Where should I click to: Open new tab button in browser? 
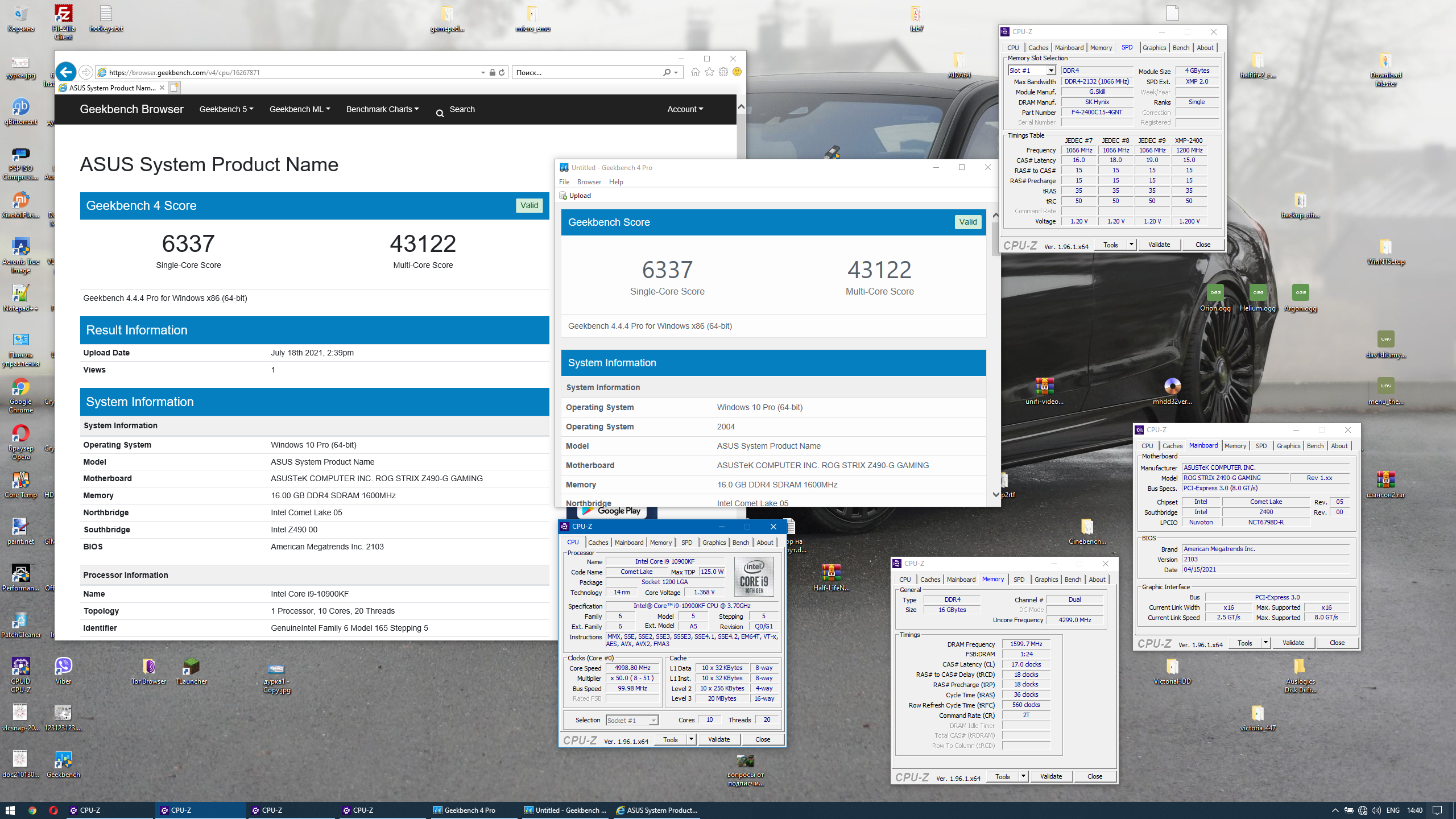175,88
